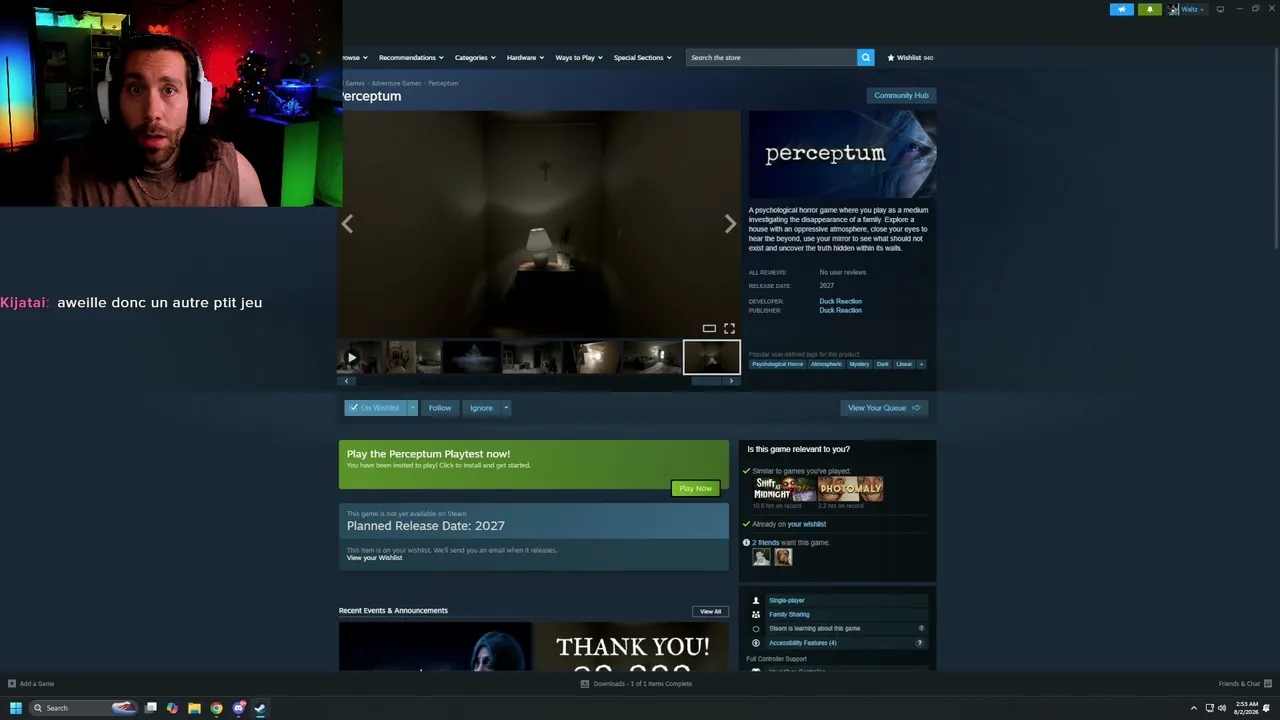The image size is (1280, 720).
Task: Show hidden system tray icons
Action: 1193,708
